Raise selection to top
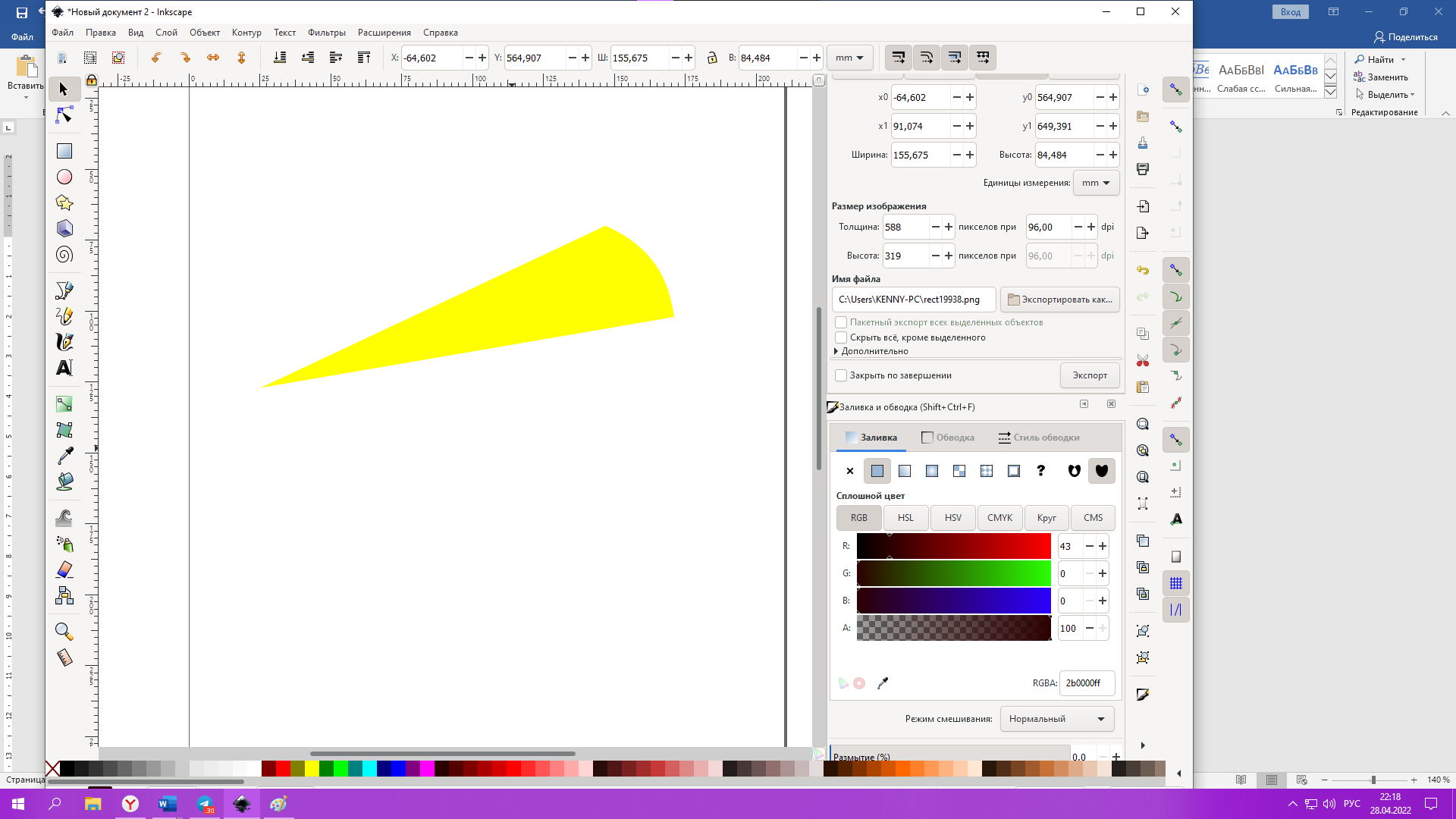This screenshot has width=1456, height=819. coord(364,58)
